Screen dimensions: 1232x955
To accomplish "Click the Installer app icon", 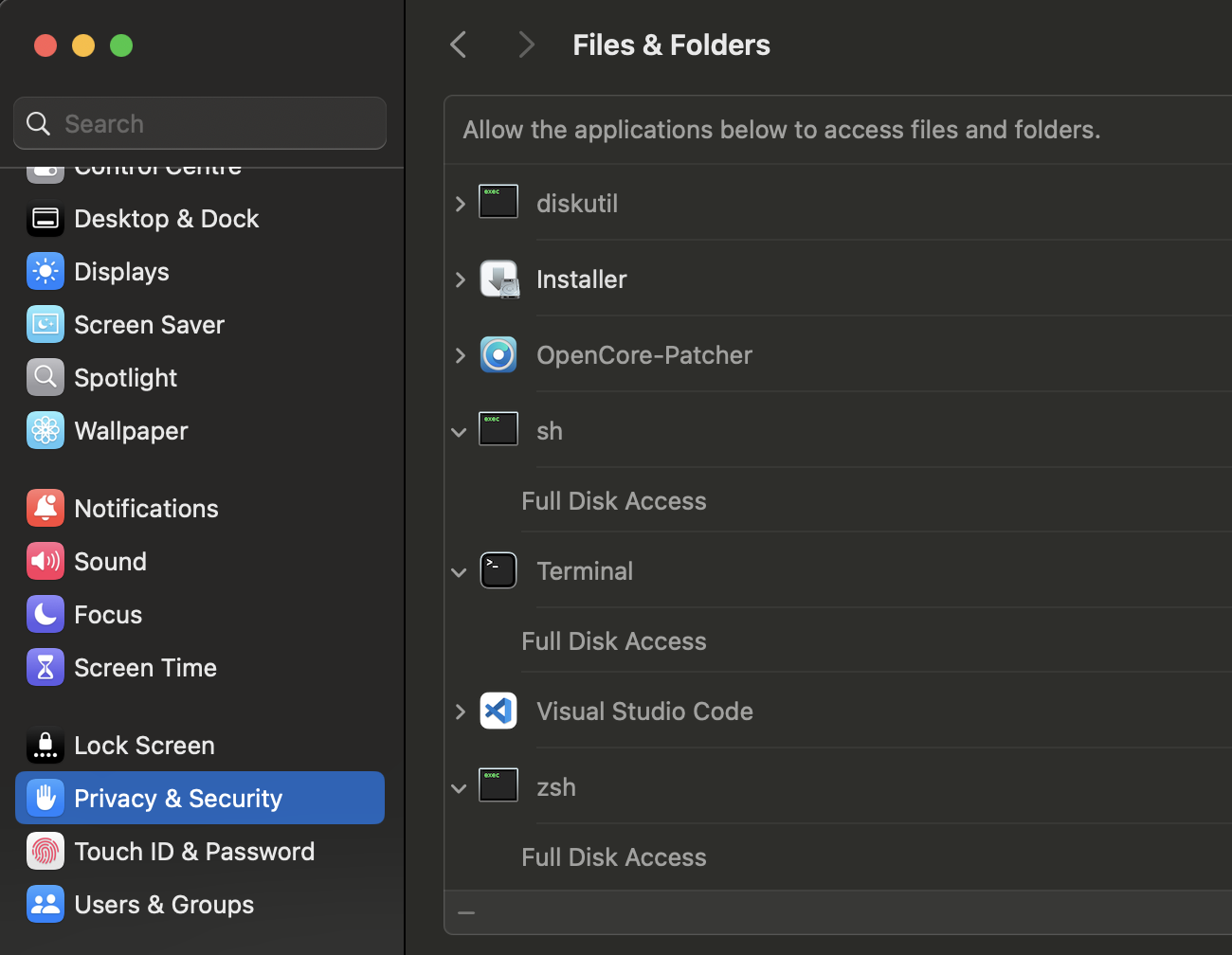I will [498, 279].
